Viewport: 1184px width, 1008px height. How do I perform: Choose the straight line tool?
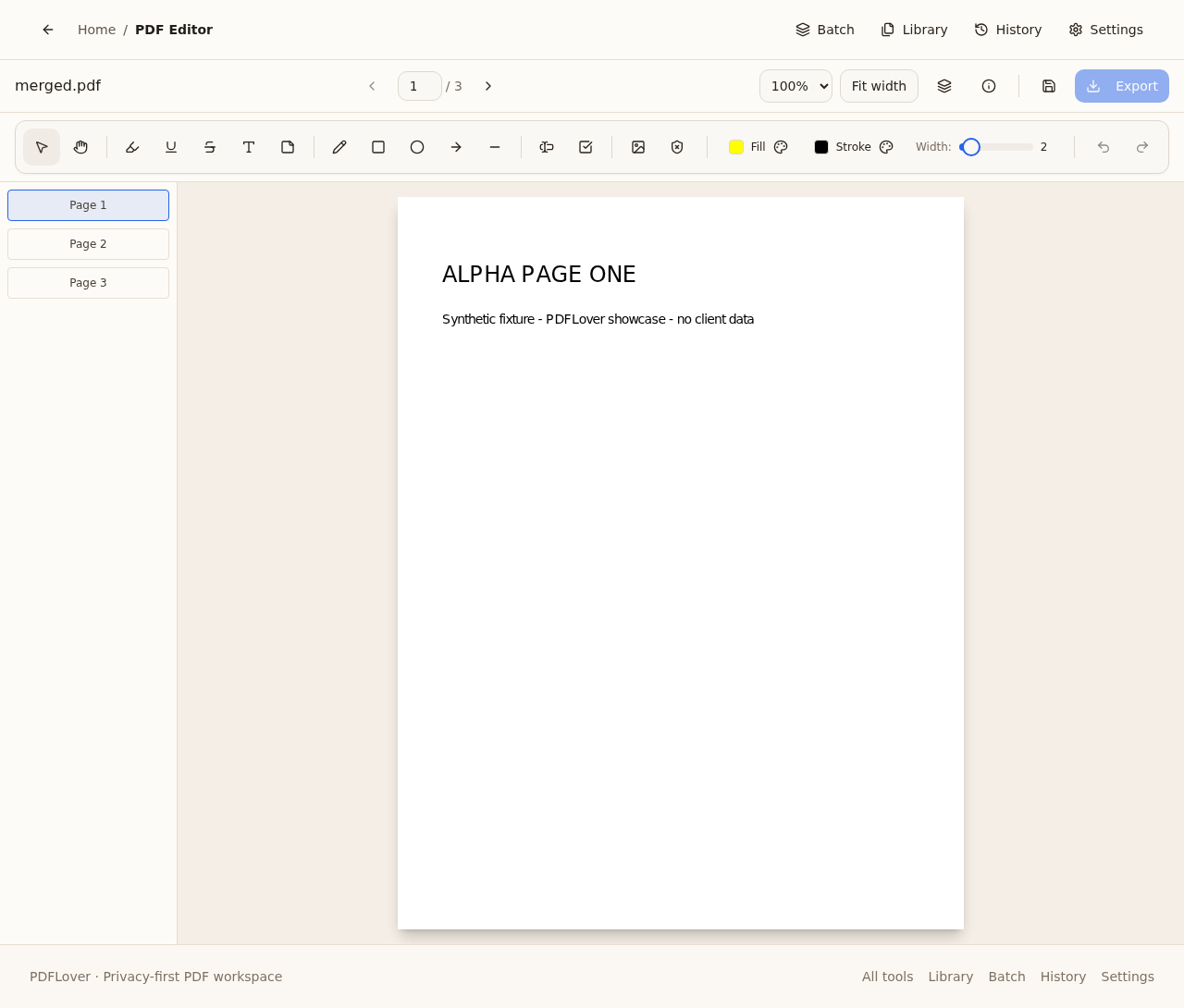pos(495,147)
